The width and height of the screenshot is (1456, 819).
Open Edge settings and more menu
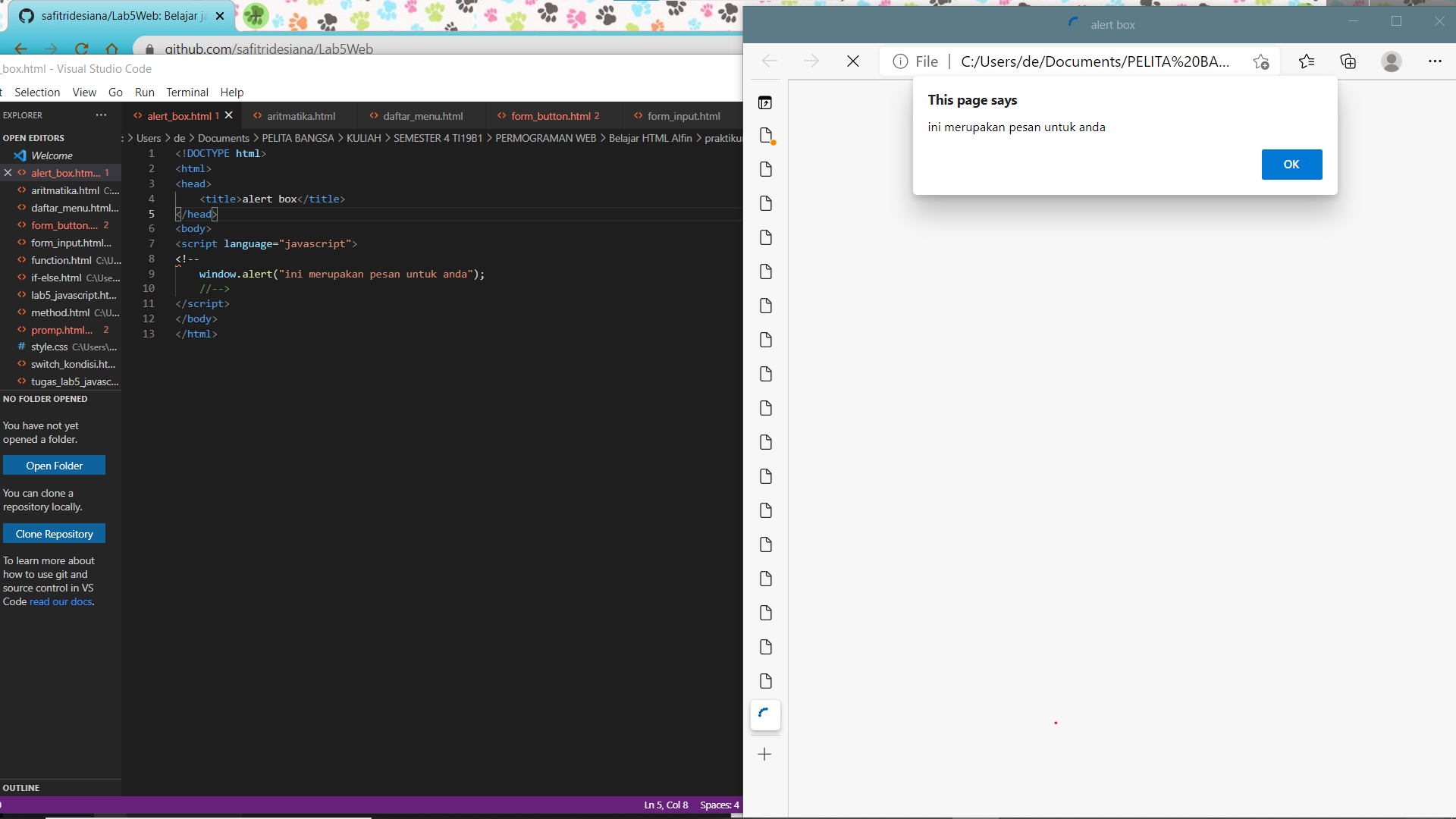coord(1435,61)
